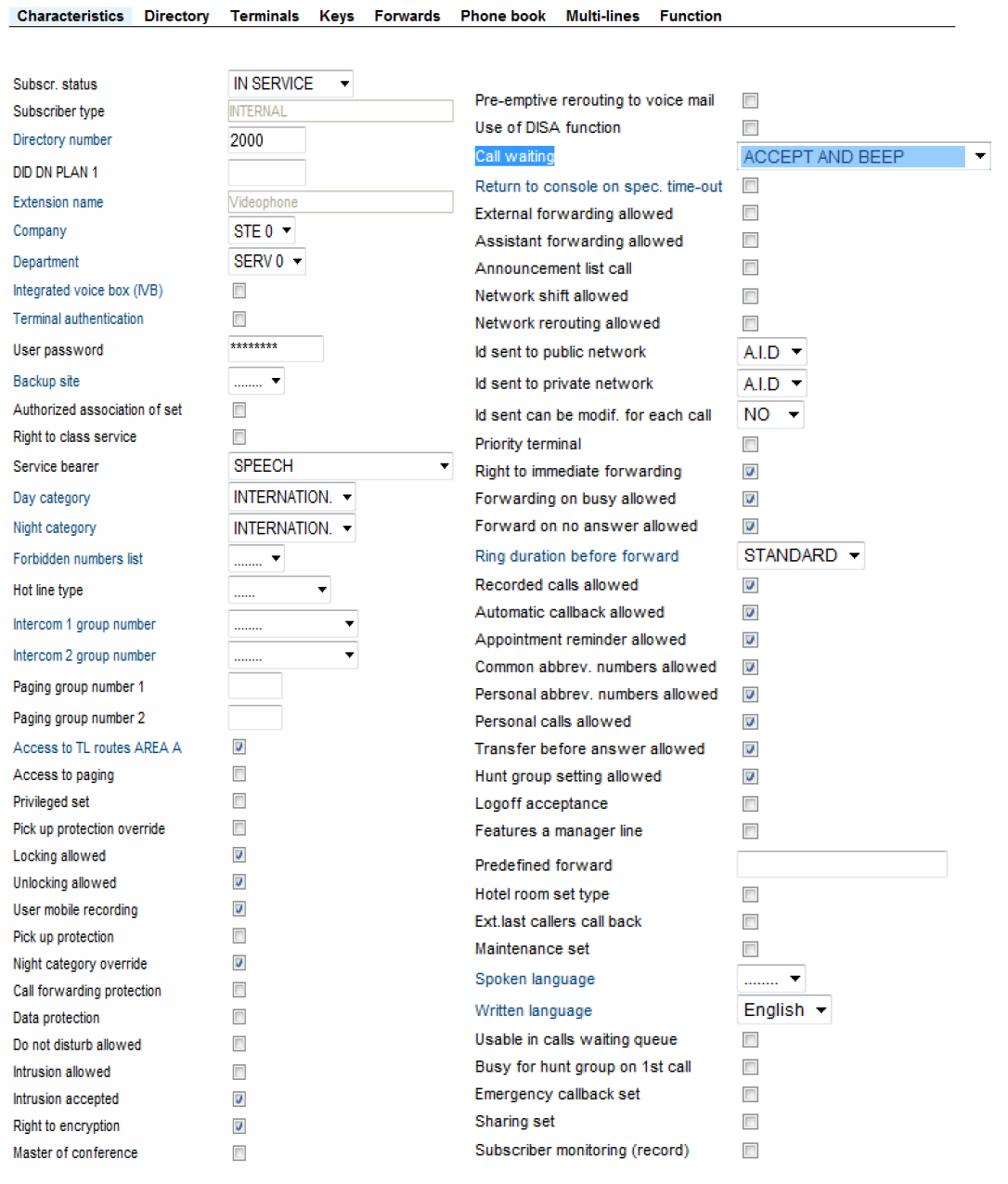This screenshot has height=1184, width=1008.
Task: Uncheck Recorded calls allowed
Action: 750,585
